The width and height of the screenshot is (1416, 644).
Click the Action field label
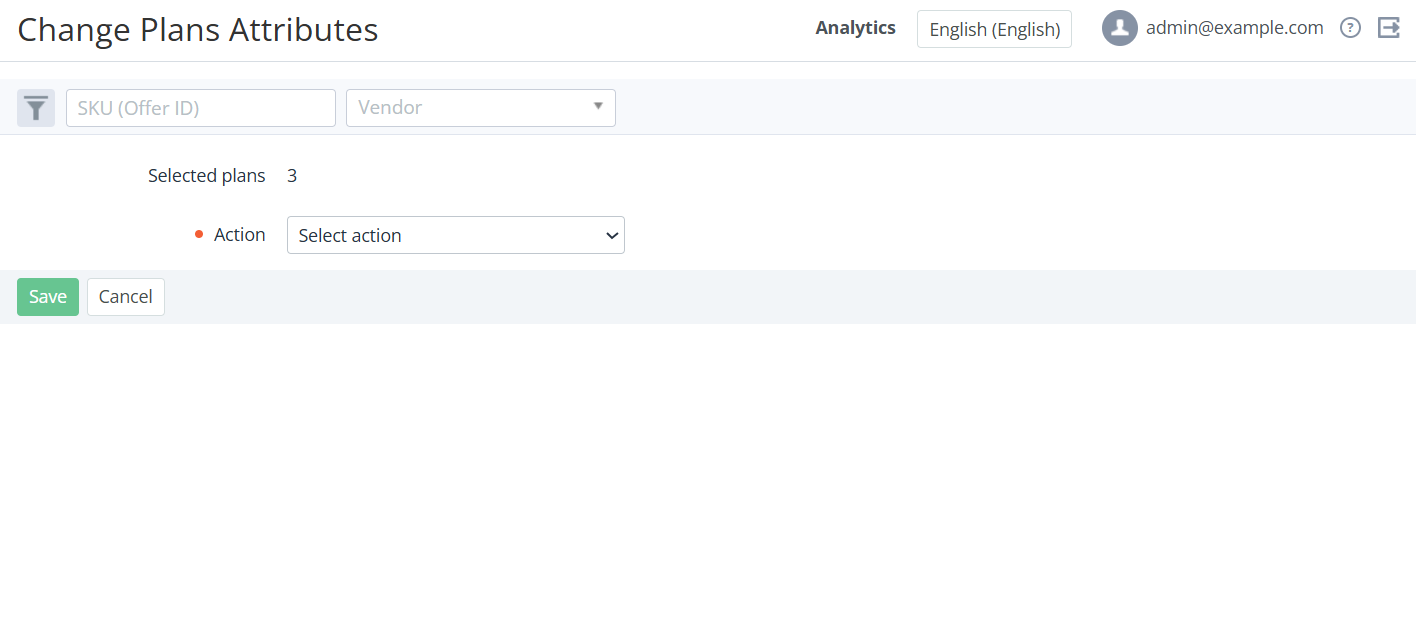[x=240, y=235]
